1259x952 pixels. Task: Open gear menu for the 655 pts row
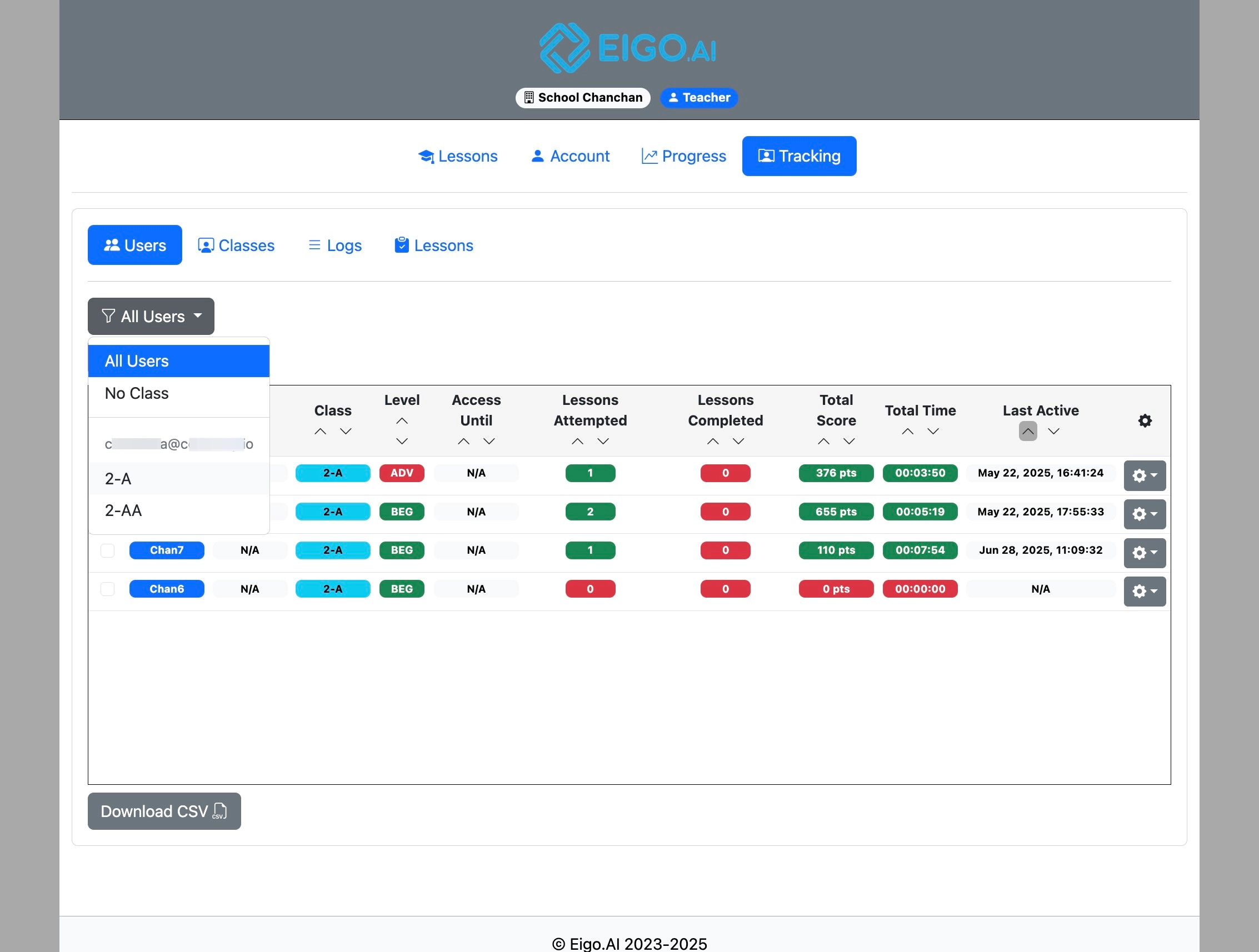(x=1145, y=514)
